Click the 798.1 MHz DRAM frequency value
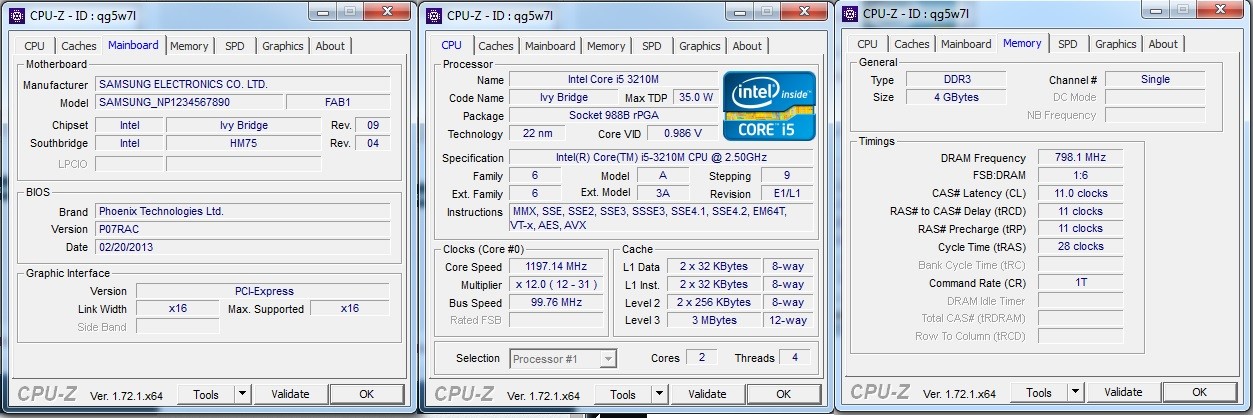 click(x=1080, y=158)
